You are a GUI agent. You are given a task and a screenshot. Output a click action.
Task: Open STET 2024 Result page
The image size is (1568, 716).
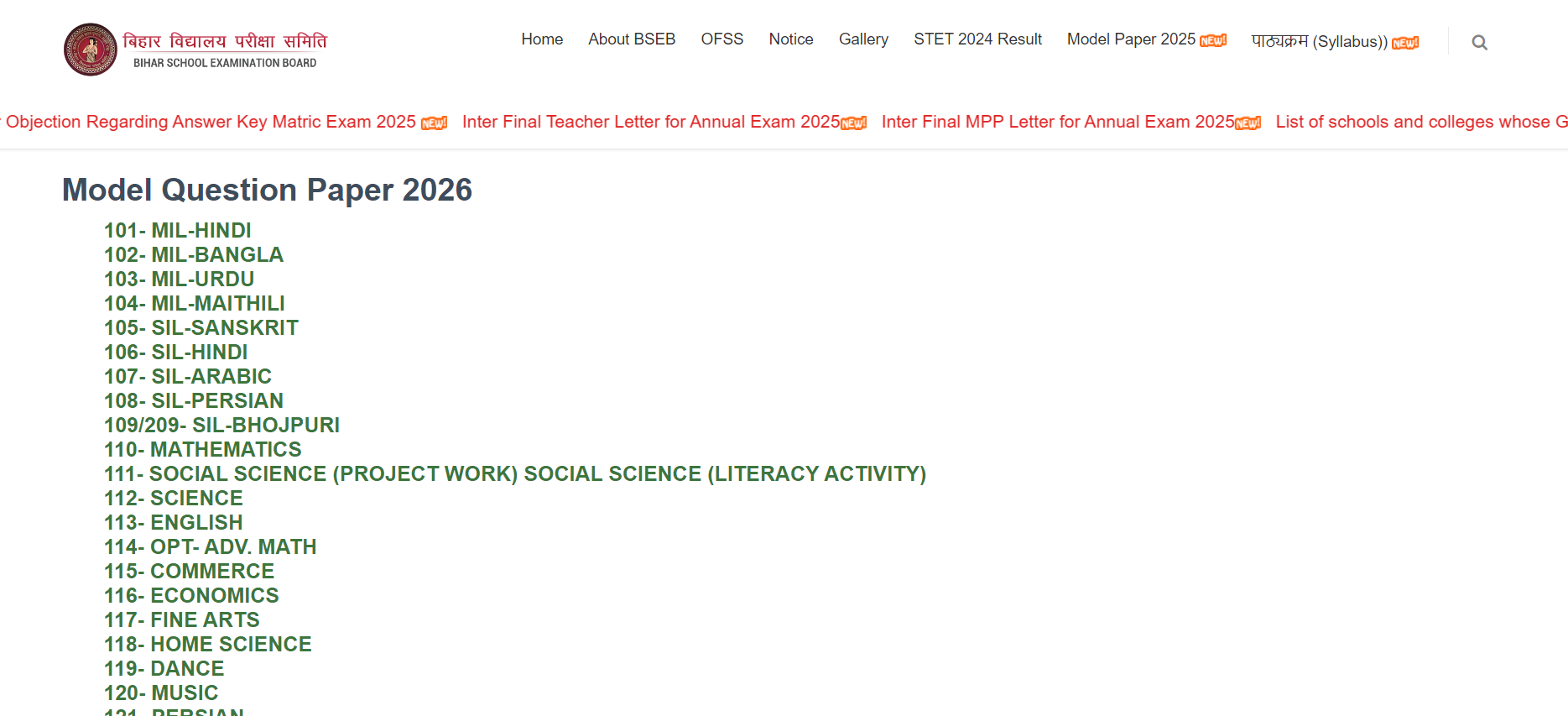[x=977, y=39]
